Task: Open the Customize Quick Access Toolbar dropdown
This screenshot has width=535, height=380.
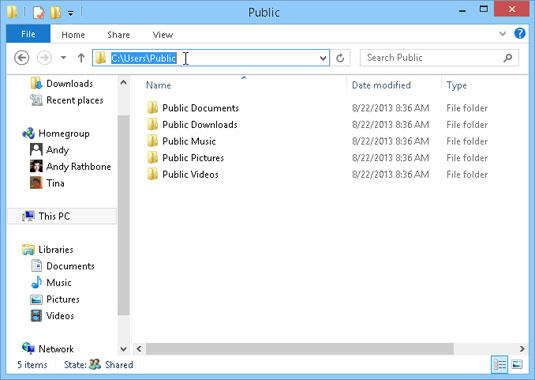Action: click(x=70, y=13)
